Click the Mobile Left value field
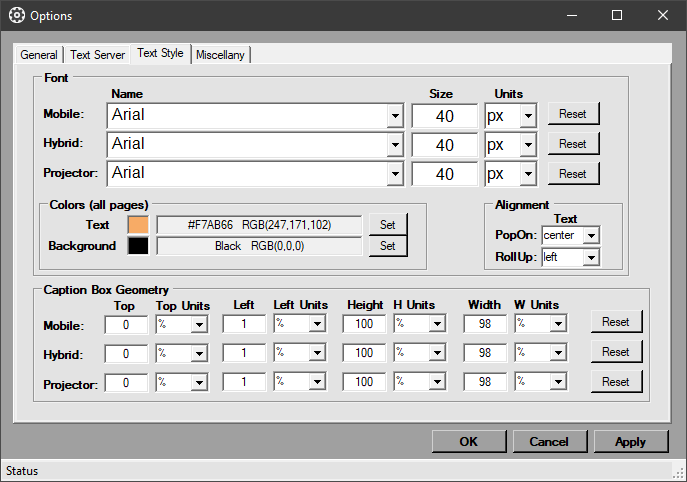This screenshot has height=482, width=687. point(244,324)
